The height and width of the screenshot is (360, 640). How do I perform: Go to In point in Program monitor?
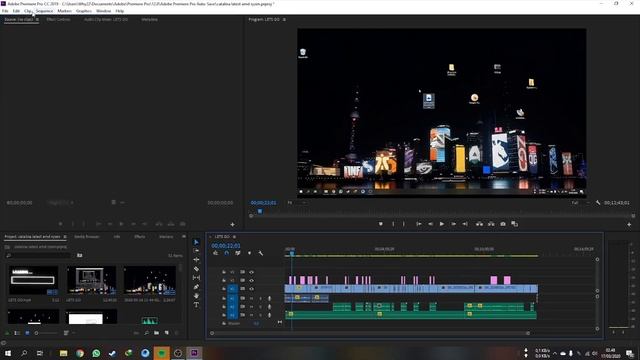pyautogui.click(x=418, y=224)
